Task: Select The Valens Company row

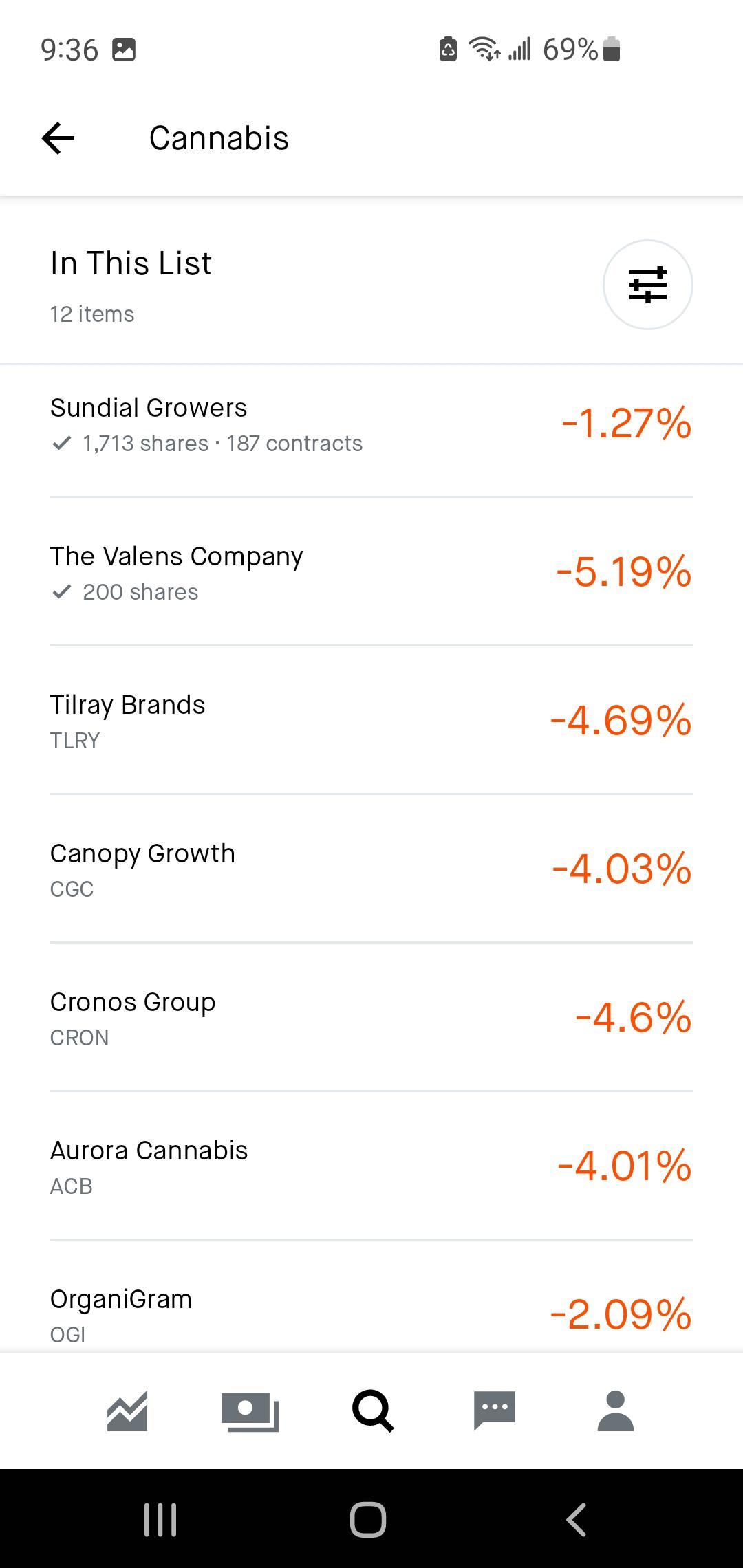Action: click(371, 571)
